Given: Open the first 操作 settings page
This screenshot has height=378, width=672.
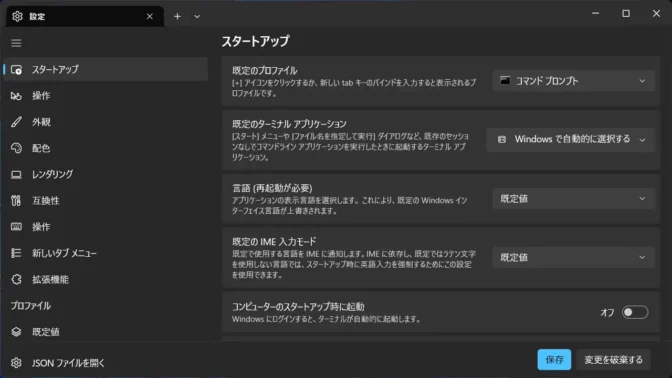Looking at the screenshot, I should point(106,96).
